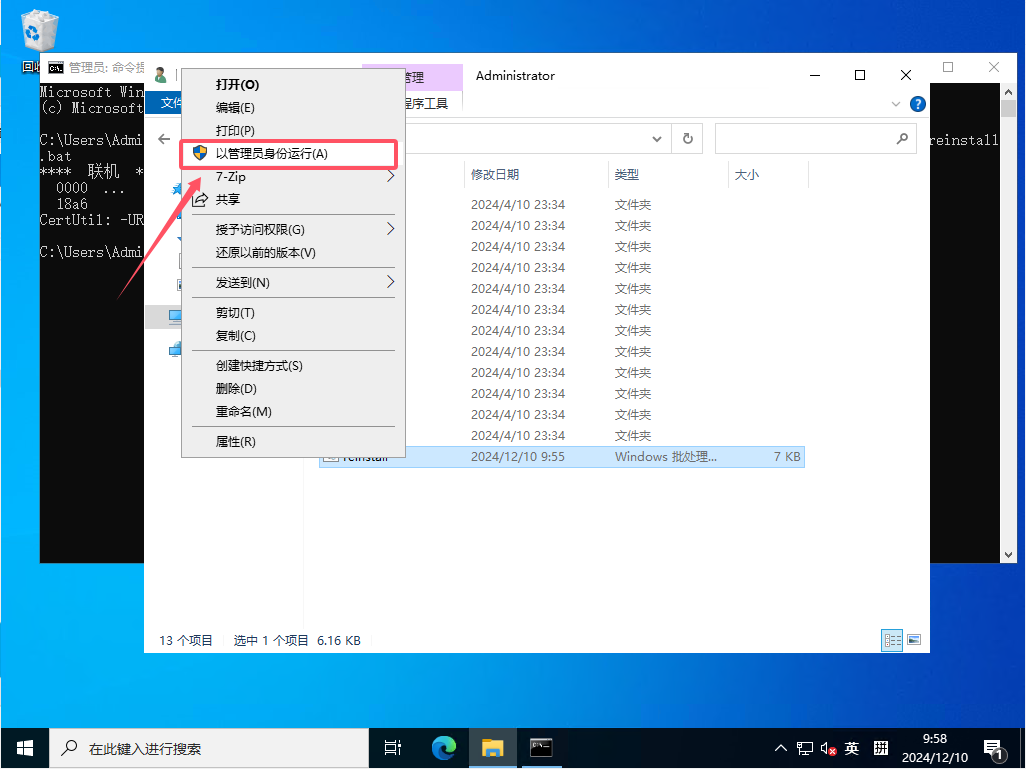Click the taskbar search box
1026x769 pixels.
[x=209, y=748]
